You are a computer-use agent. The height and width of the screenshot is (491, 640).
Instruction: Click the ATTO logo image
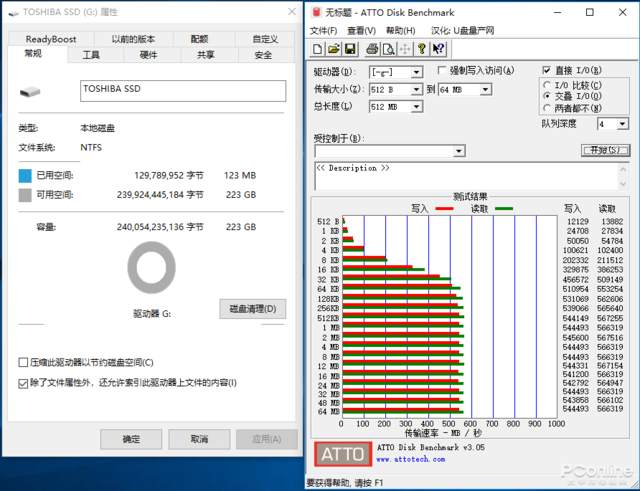[343, 454]
